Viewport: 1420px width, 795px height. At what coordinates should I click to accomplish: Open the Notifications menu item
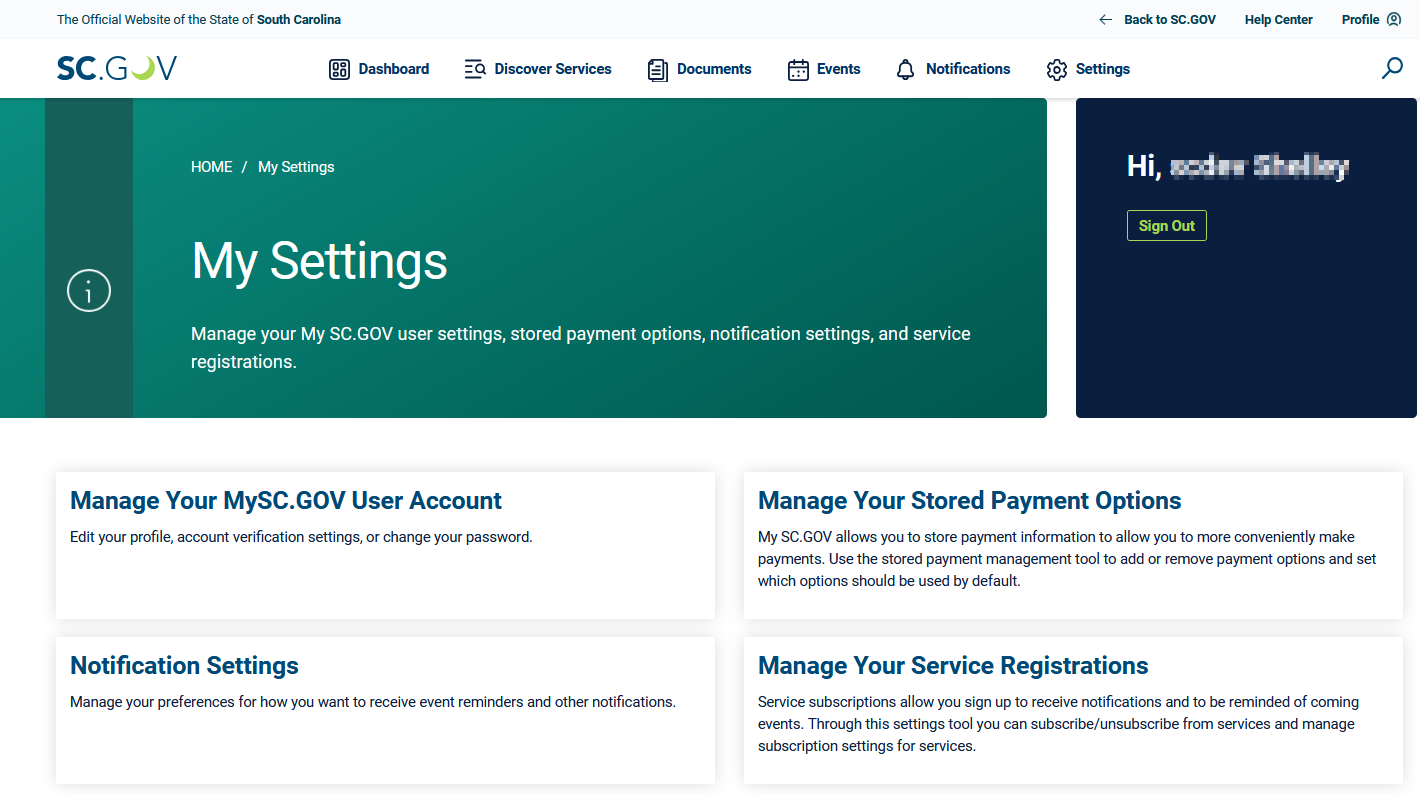point(953,69)
